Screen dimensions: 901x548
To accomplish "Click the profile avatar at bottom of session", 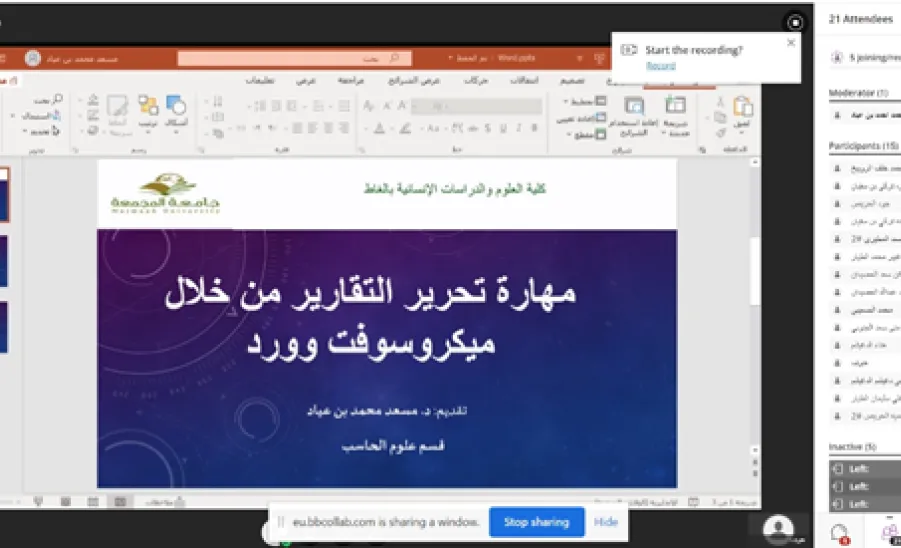I will [778, 528].
